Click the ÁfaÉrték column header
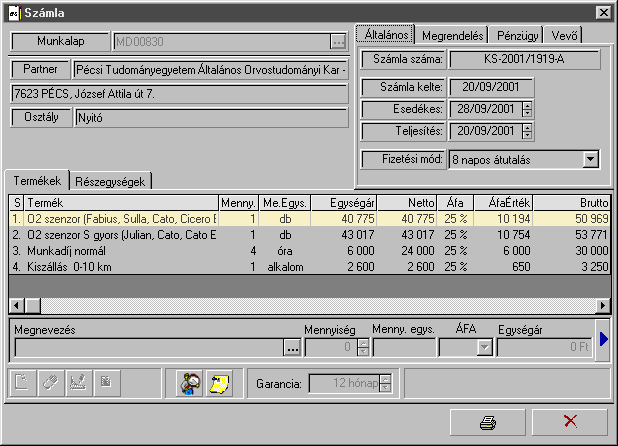618x446 pixels. [503, 203]
